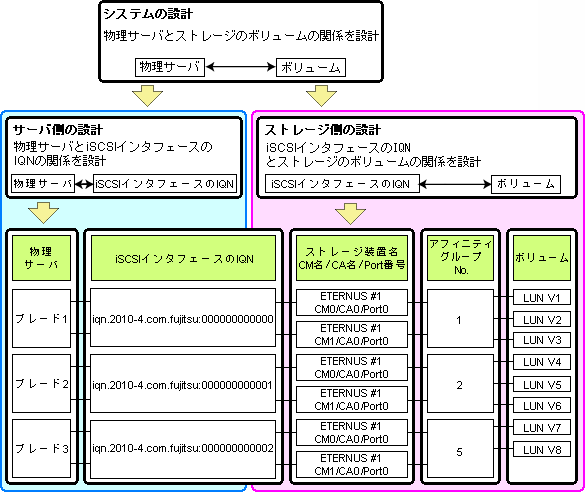Select the LUN V7 volume
The width and height of the screenshot is (585, 492).
(542, 427)
